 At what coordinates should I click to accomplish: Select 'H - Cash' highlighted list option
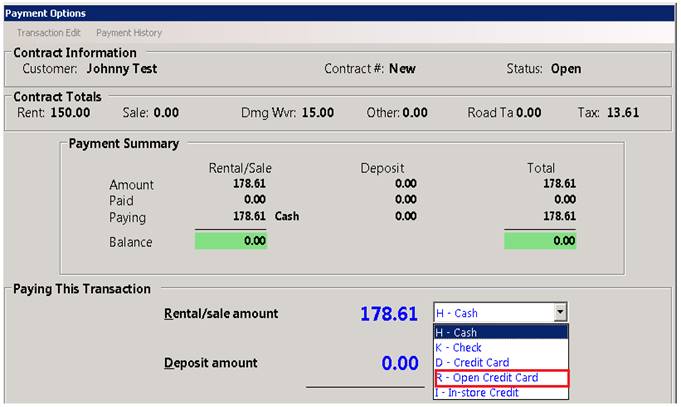point(500,333)
